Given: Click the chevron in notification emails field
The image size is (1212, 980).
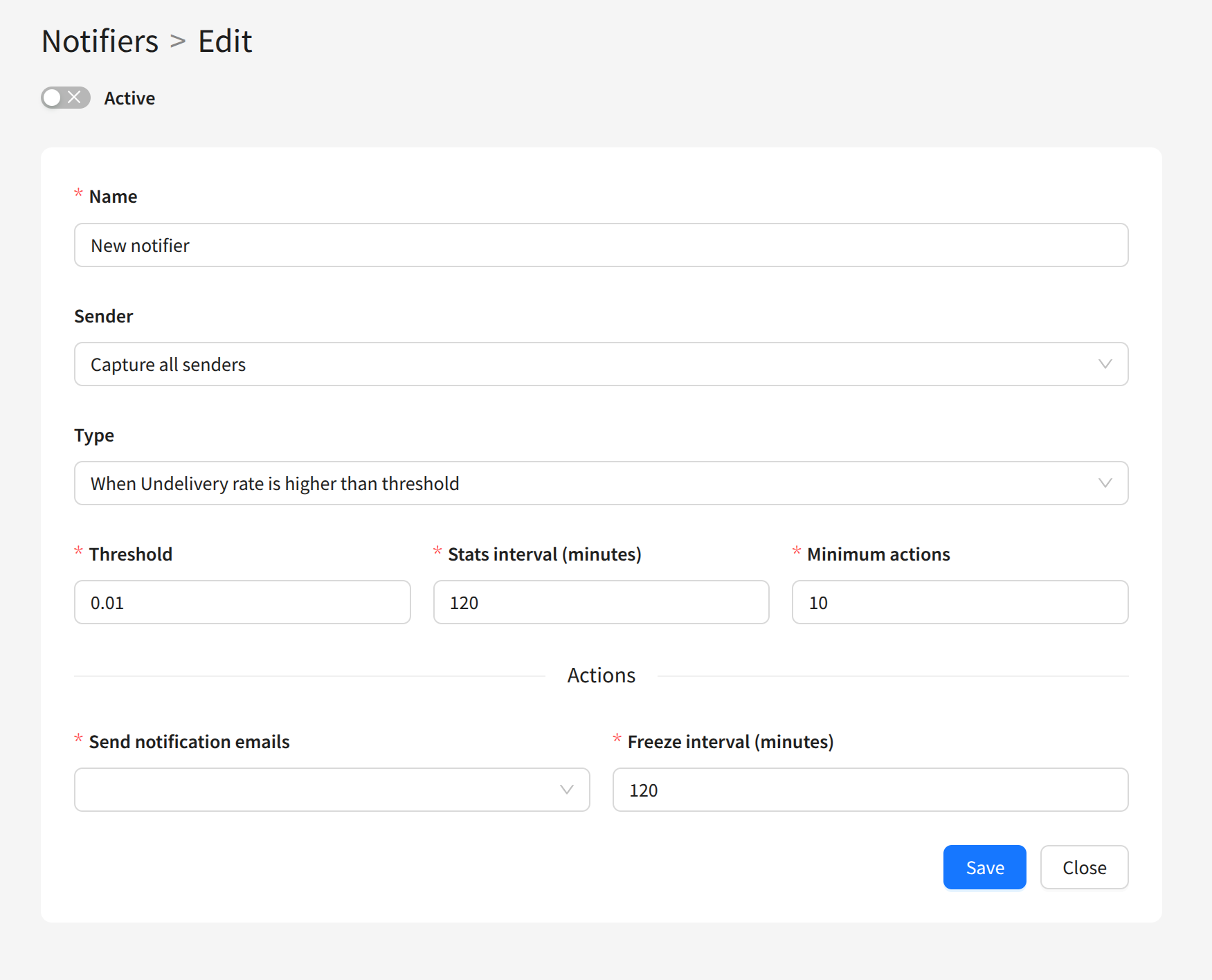Looking at the screenshot, I should 567,790.
